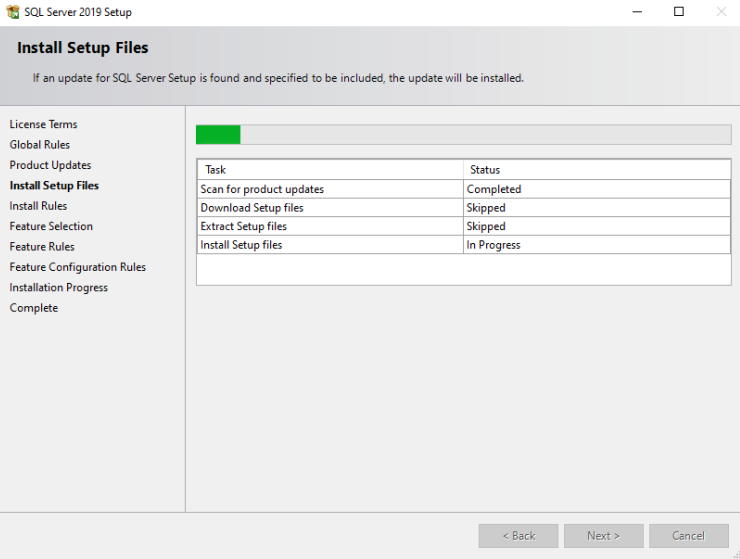Close the SQL Server 2019 Setup window
The width and height of the screenshot is (740, 559).
[x=721, y=12]
